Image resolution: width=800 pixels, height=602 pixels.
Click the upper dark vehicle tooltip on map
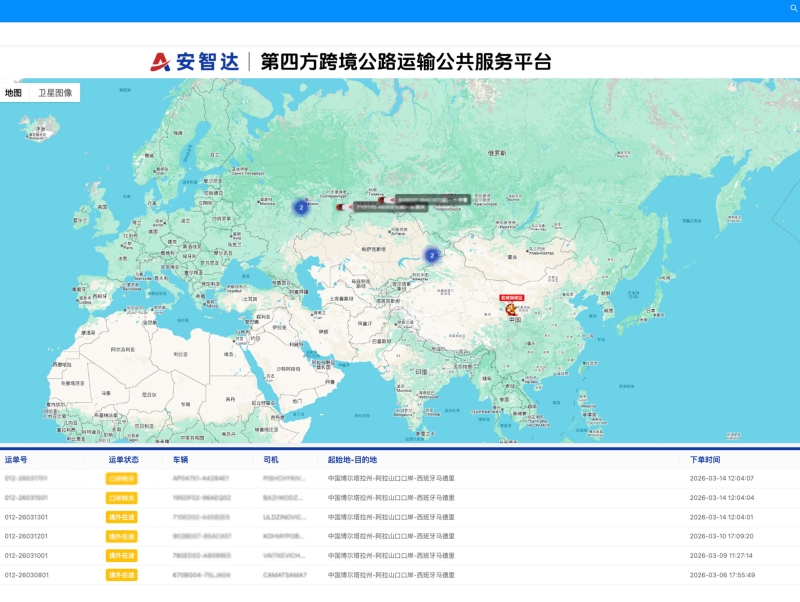click(432, 199)
